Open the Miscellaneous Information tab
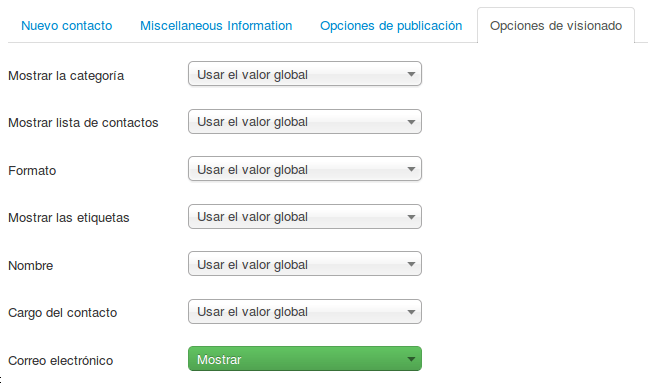The height and width of the screenshot is (385, 648). 216,26
